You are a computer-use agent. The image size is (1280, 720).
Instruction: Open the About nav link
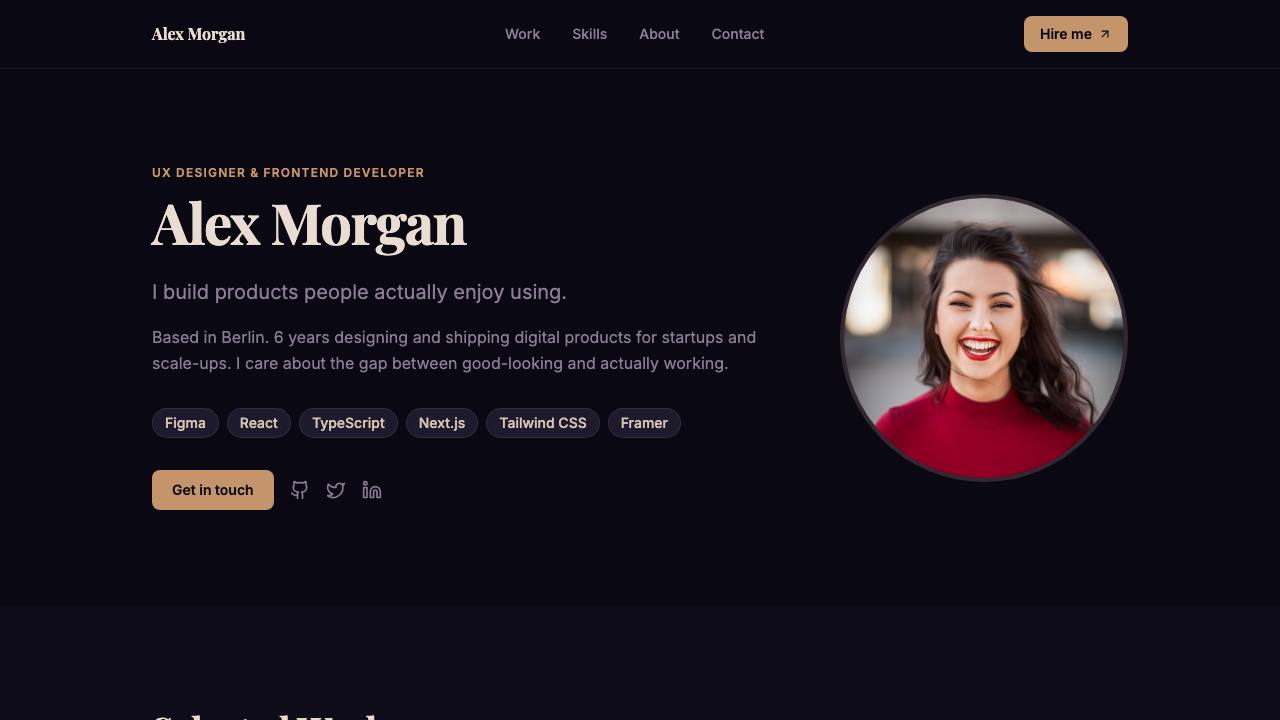659,34
